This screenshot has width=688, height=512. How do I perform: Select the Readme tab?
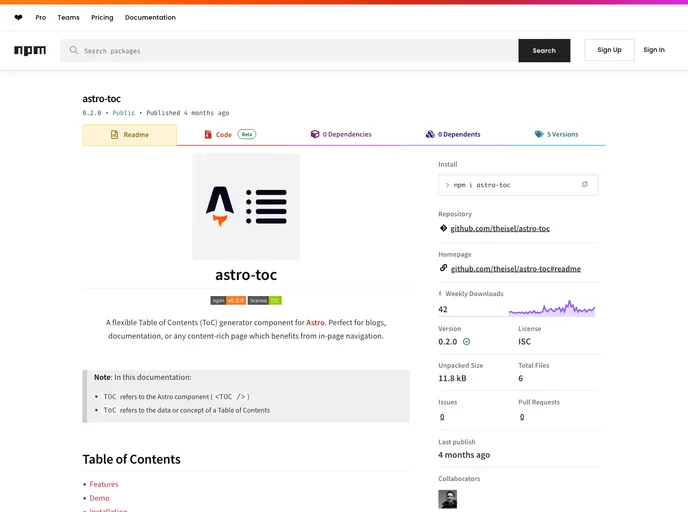click(x=129, y=135)
